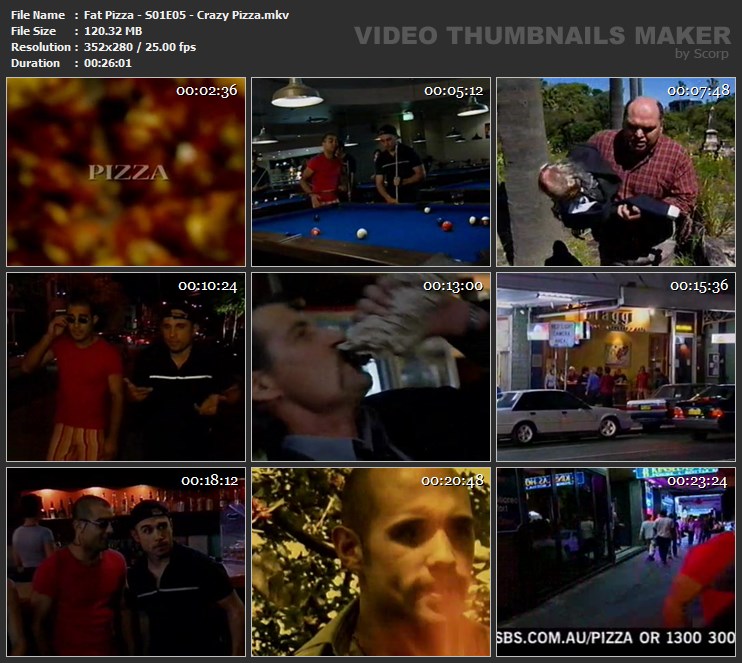Click the 'SBS.COM.AU/PIZZA OR 1300 300' caption
Screen dimensions: 742x663
(616, 638)
